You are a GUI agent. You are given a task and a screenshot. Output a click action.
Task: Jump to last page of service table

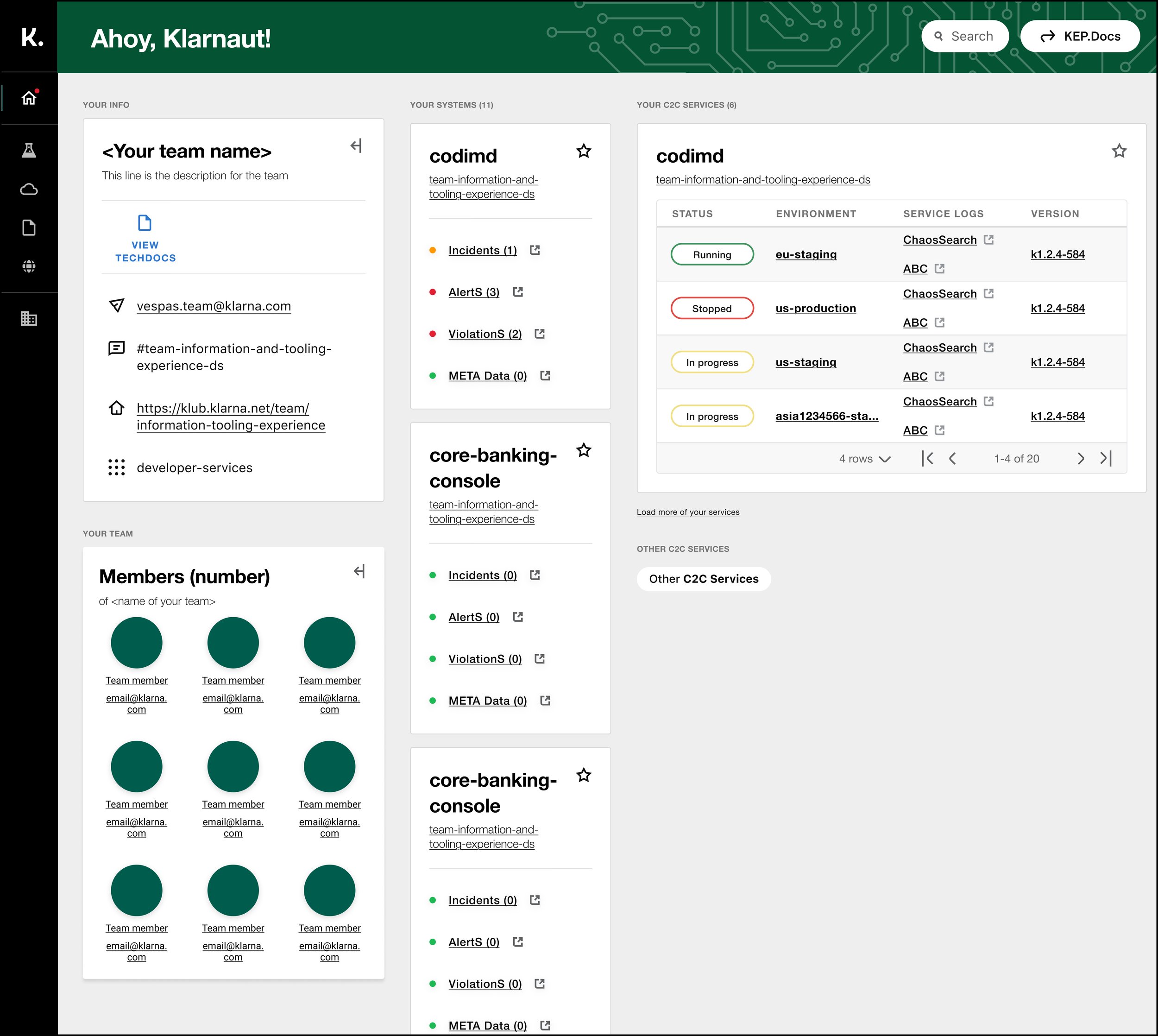1106,458
